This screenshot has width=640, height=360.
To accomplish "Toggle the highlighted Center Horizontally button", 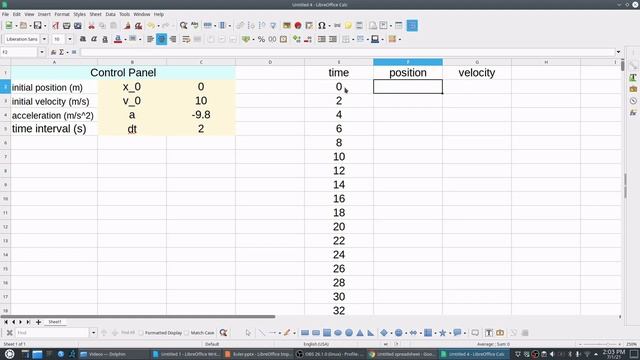I will 162,39.
